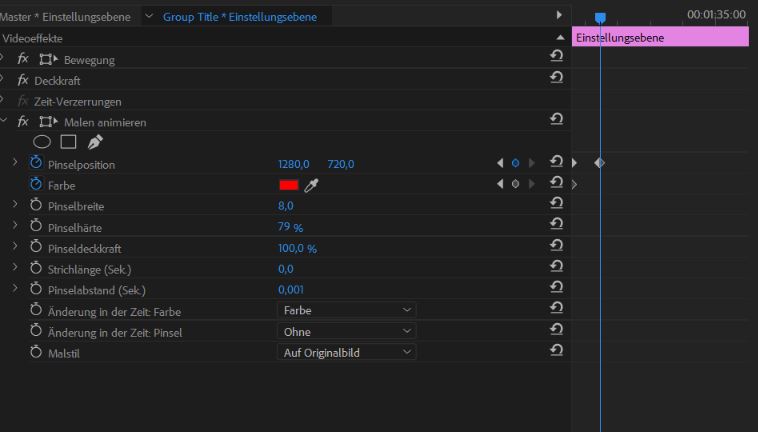Image resolution: width=758 pixels, height=432 pixels.
Task: Expand the Pinseldeckkraft property
Action: click(15, 246)
